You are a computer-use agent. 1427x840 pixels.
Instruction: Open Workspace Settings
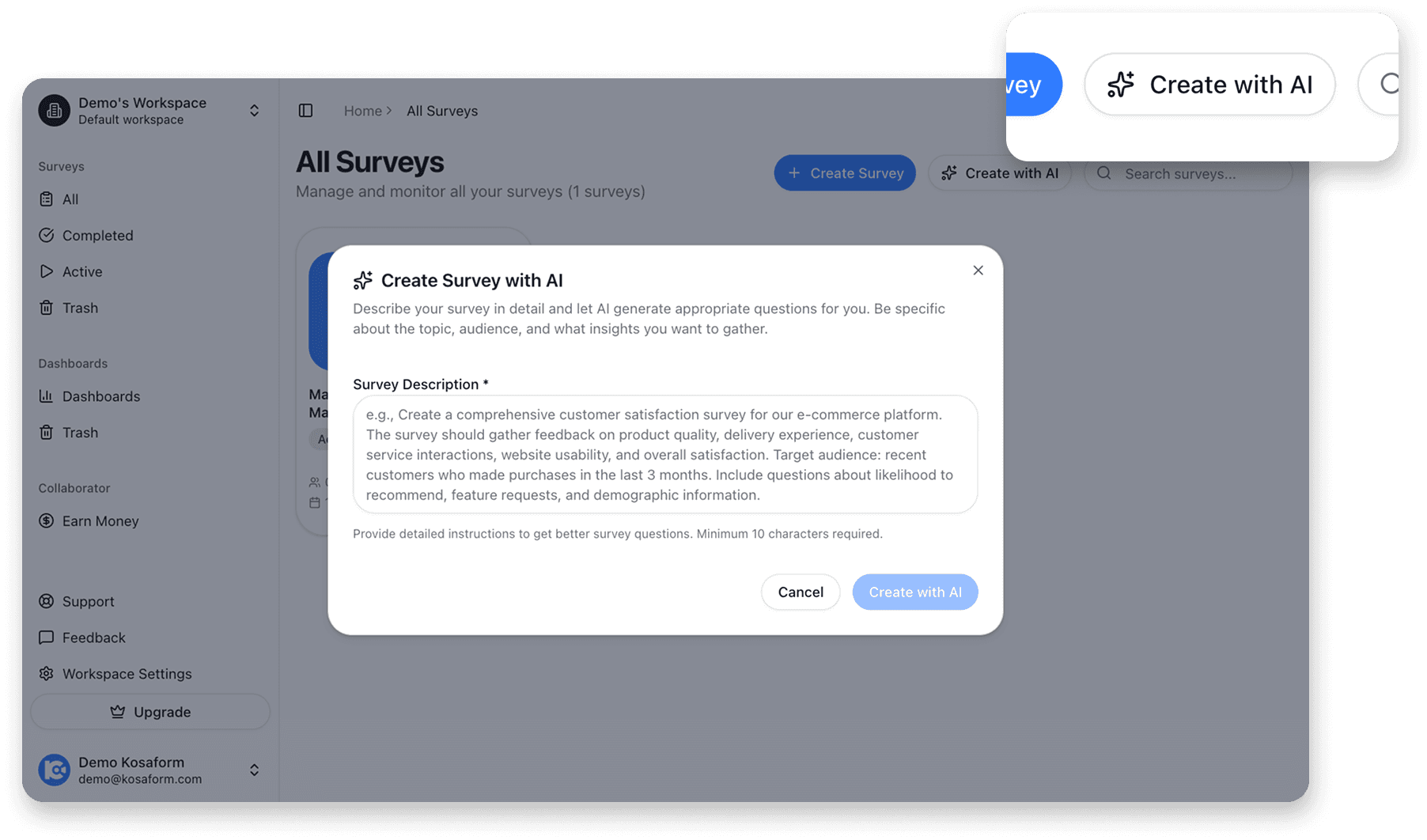[127, 673]
